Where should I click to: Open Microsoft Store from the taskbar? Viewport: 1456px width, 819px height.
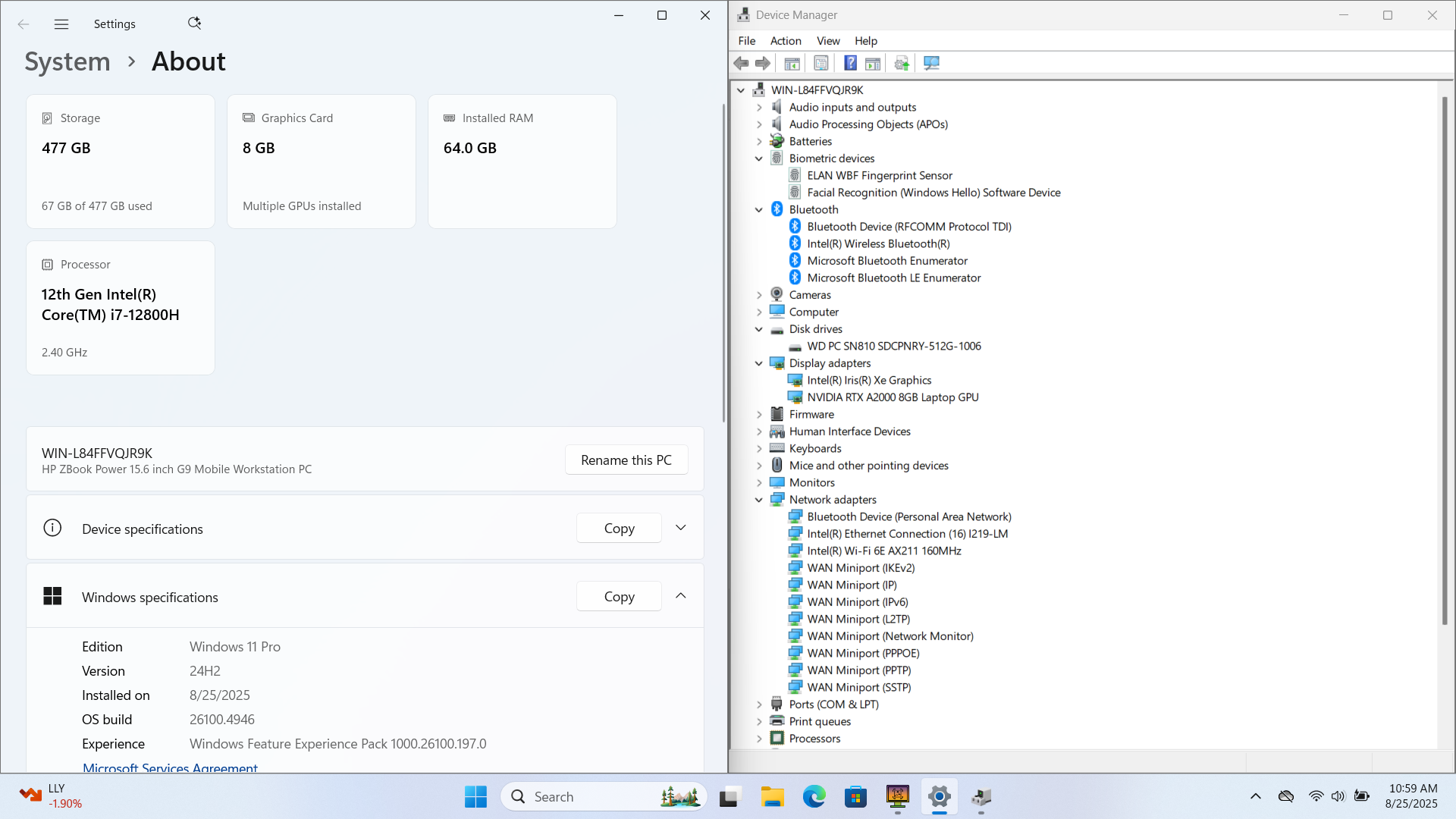point(855,796)
